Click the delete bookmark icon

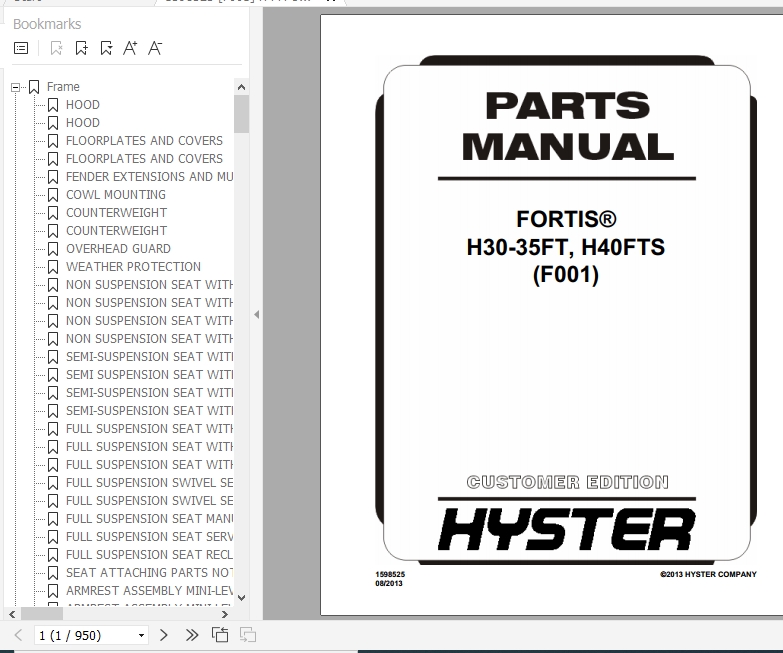click(56, 48)
